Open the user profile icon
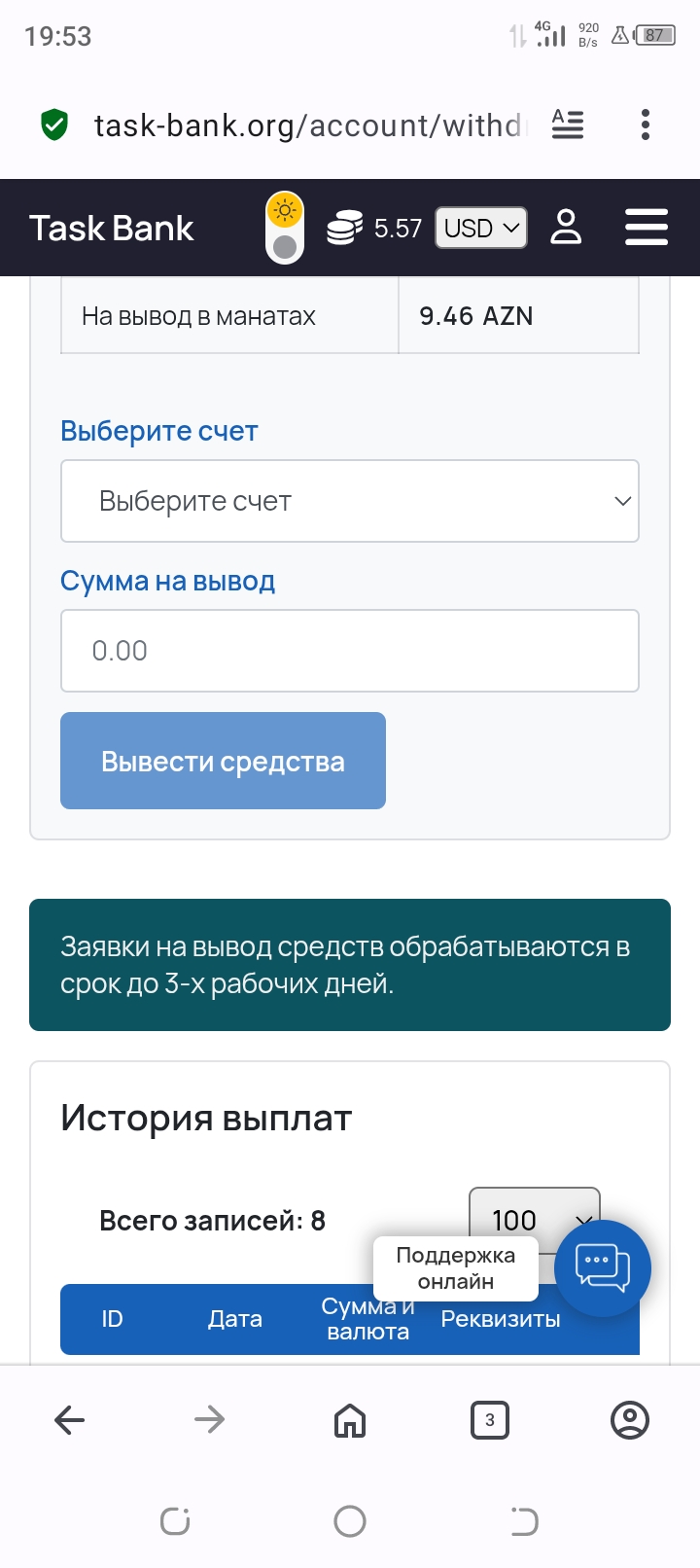The width and height of the screenshot is (700, 1568). pos(566,228)
